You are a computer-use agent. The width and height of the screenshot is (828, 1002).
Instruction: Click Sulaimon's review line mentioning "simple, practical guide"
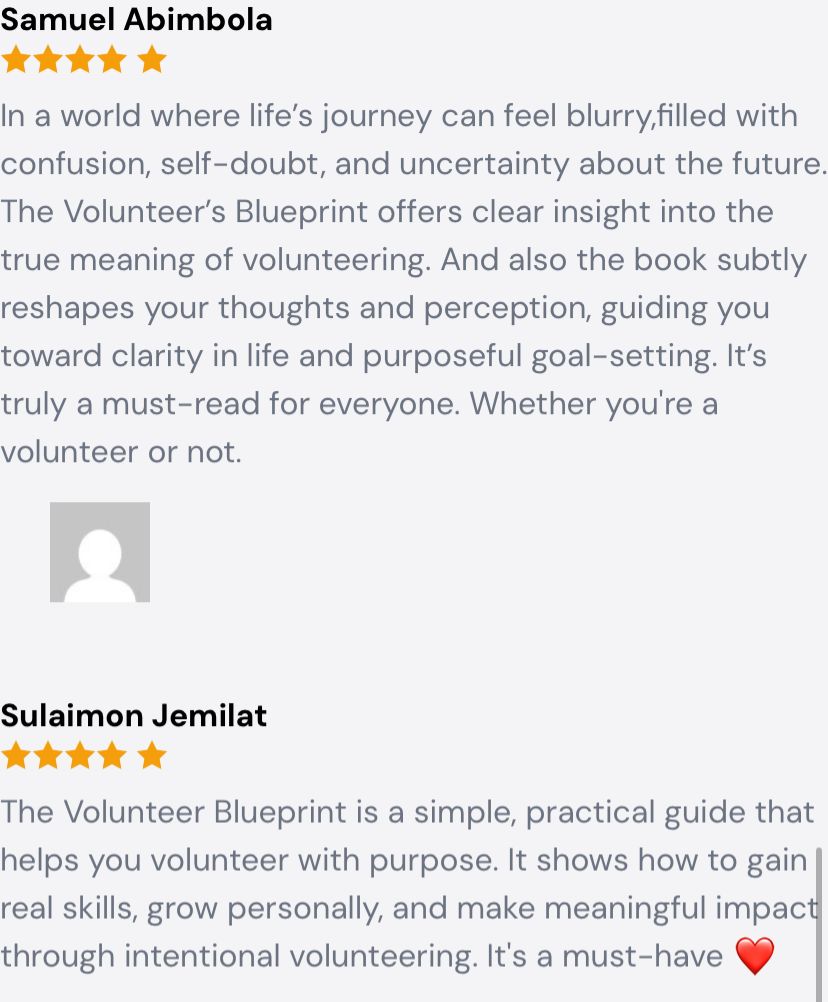click(x=407, y=812)
